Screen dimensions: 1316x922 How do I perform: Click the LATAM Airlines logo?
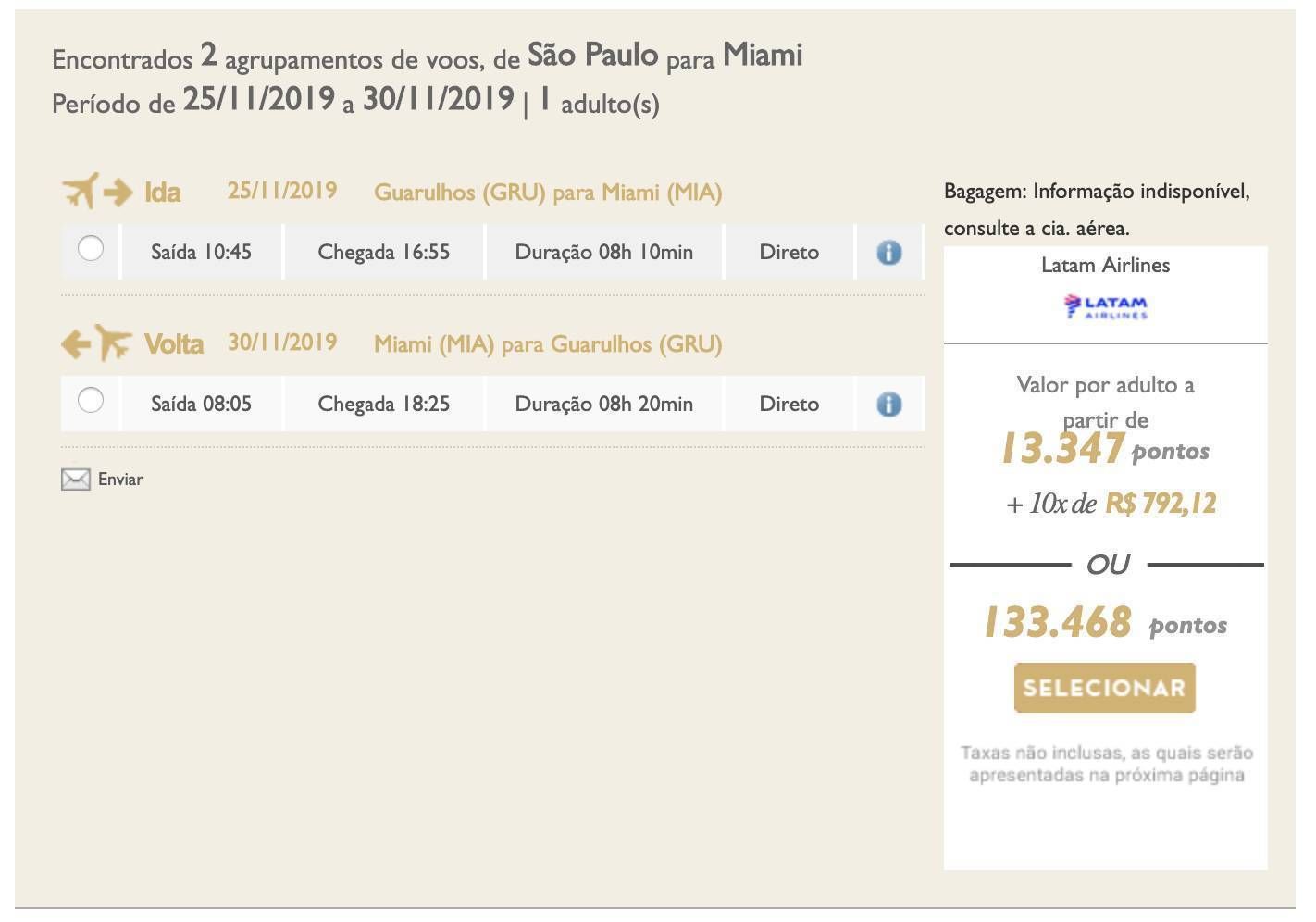tap(1105, 306)
